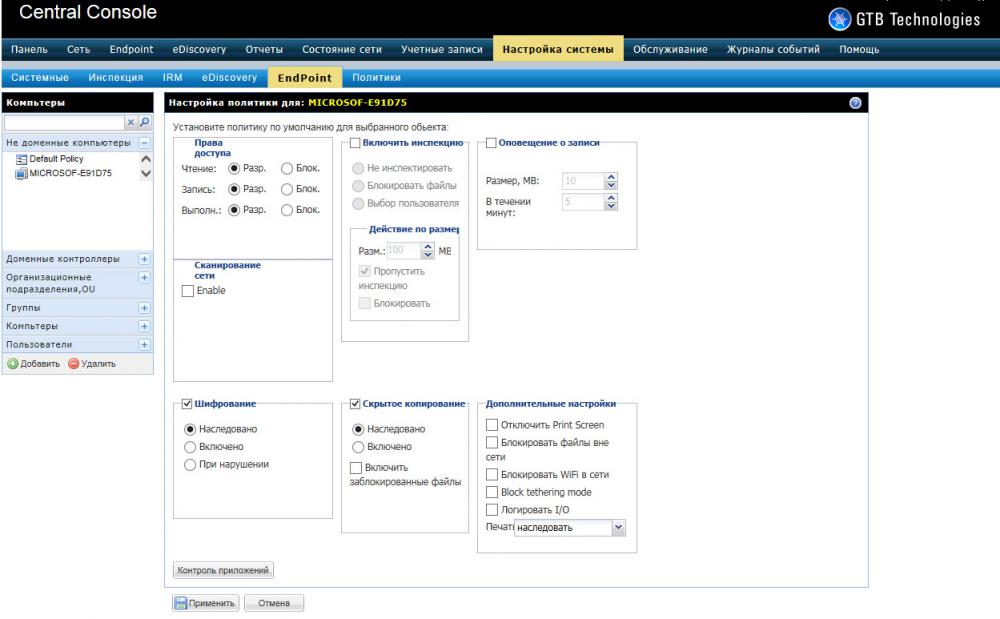Open the Endpoint top menu item
This screenshot has width=1000, height=619.
click(x=131, y=50)
